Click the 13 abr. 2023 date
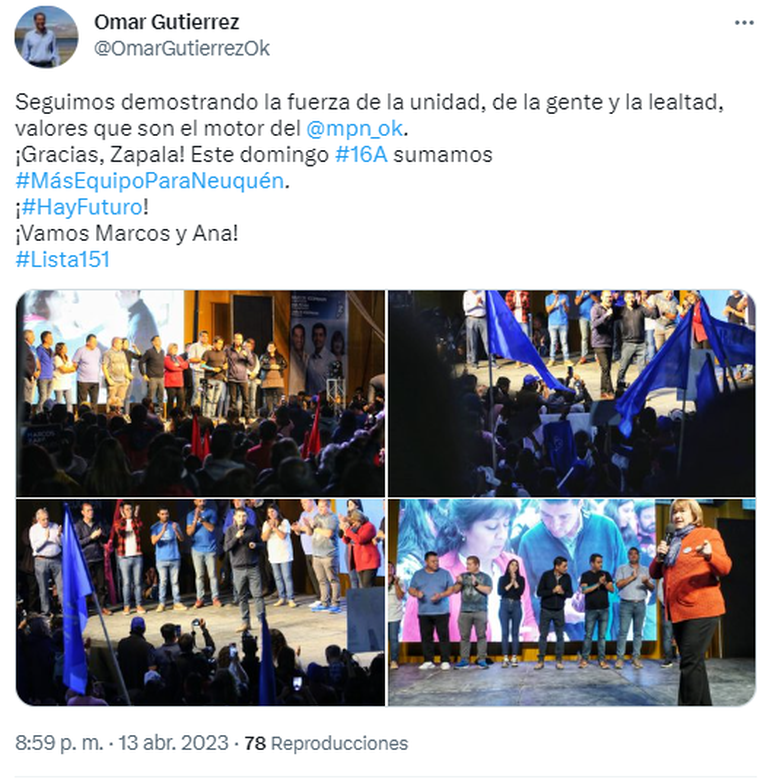770x779 pixels. pyautogui.click(x=173, y=743)
